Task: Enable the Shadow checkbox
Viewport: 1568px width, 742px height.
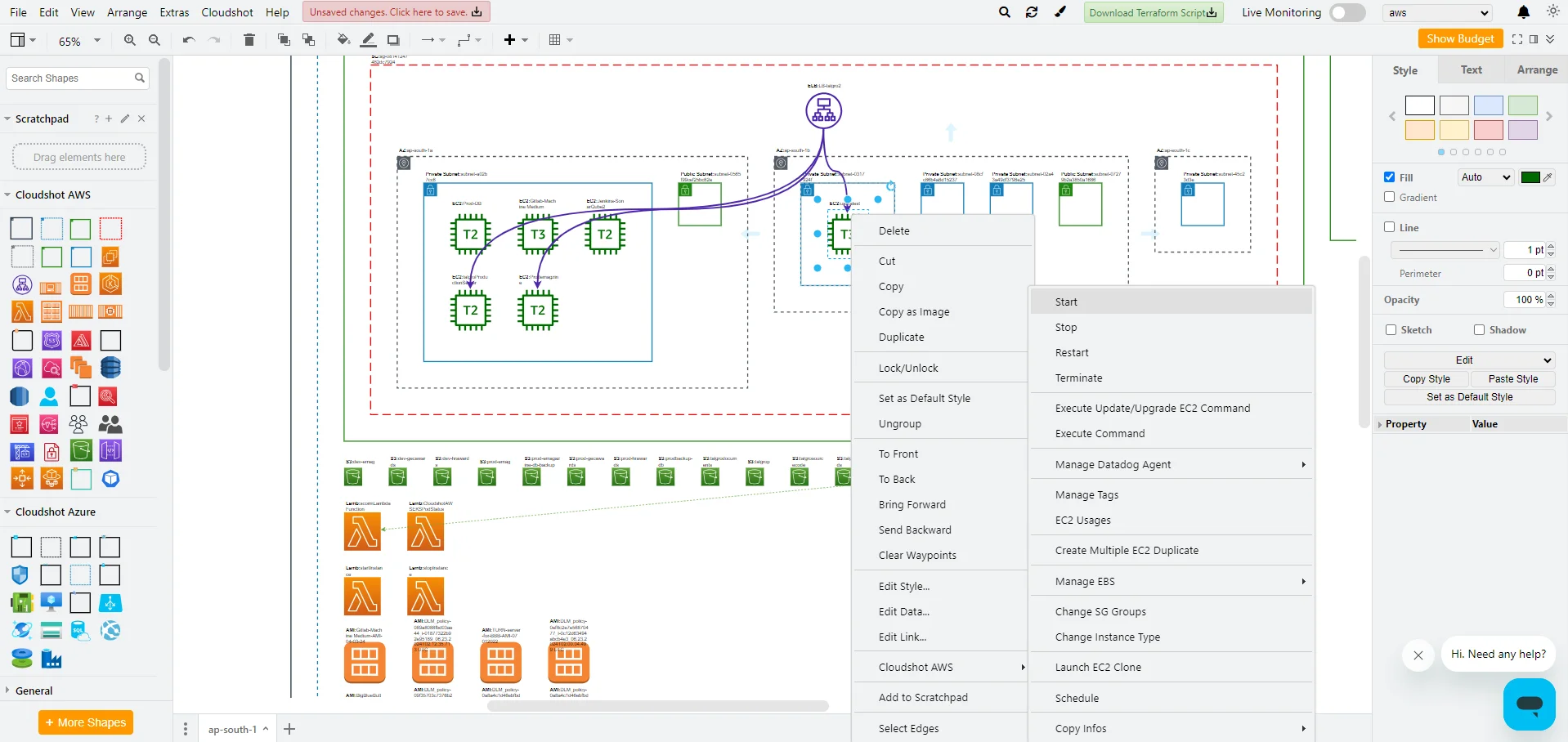Action: click(1479, 330)
